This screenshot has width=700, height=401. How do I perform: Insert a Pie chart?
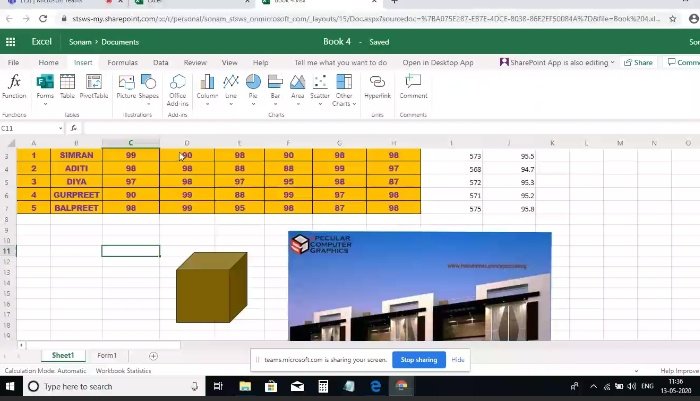253,87
